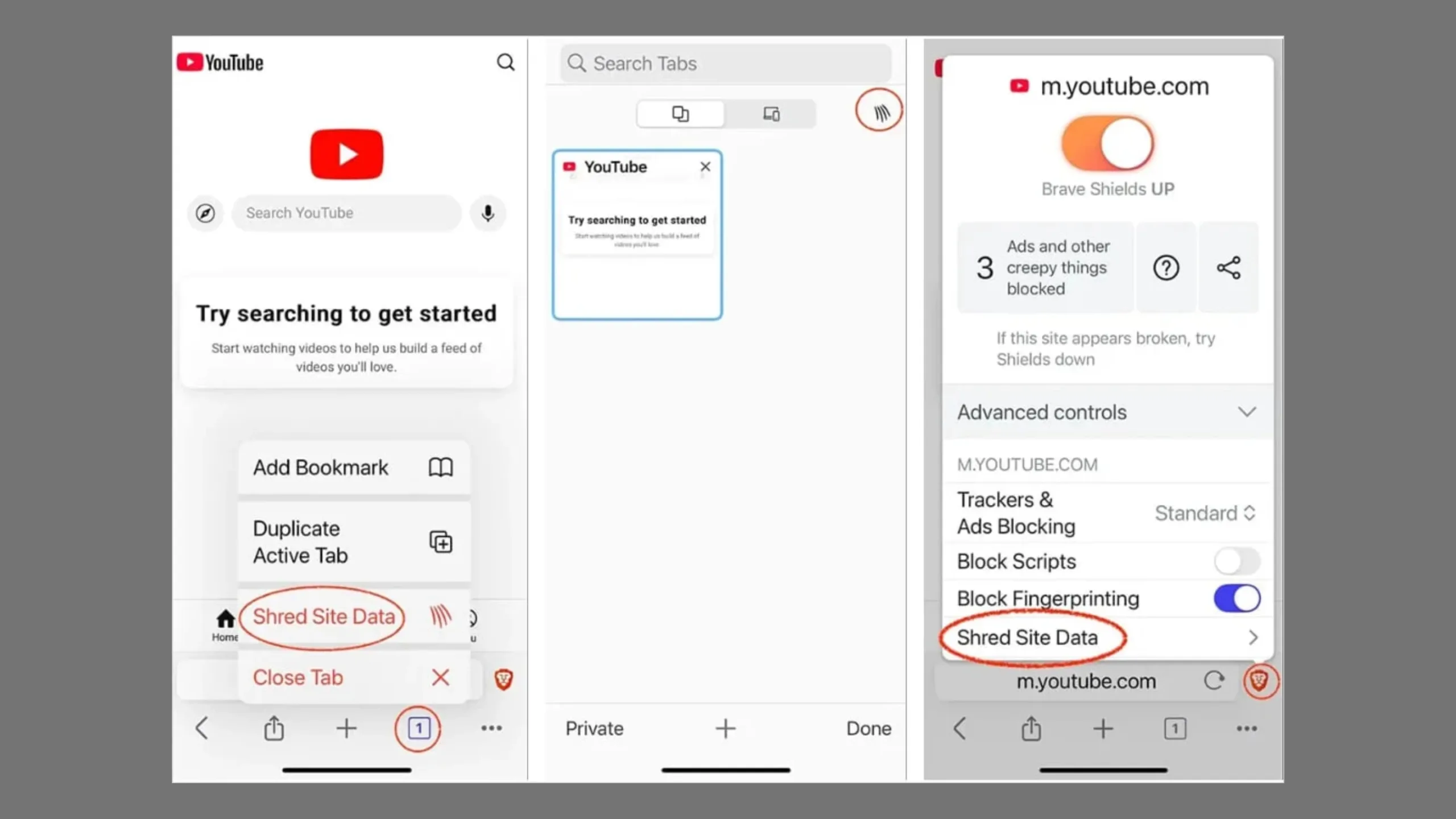Screen dimensions: 1456x819
Task: Tap m.youtube.com title in shields panel
Action: pos(1124,86)
